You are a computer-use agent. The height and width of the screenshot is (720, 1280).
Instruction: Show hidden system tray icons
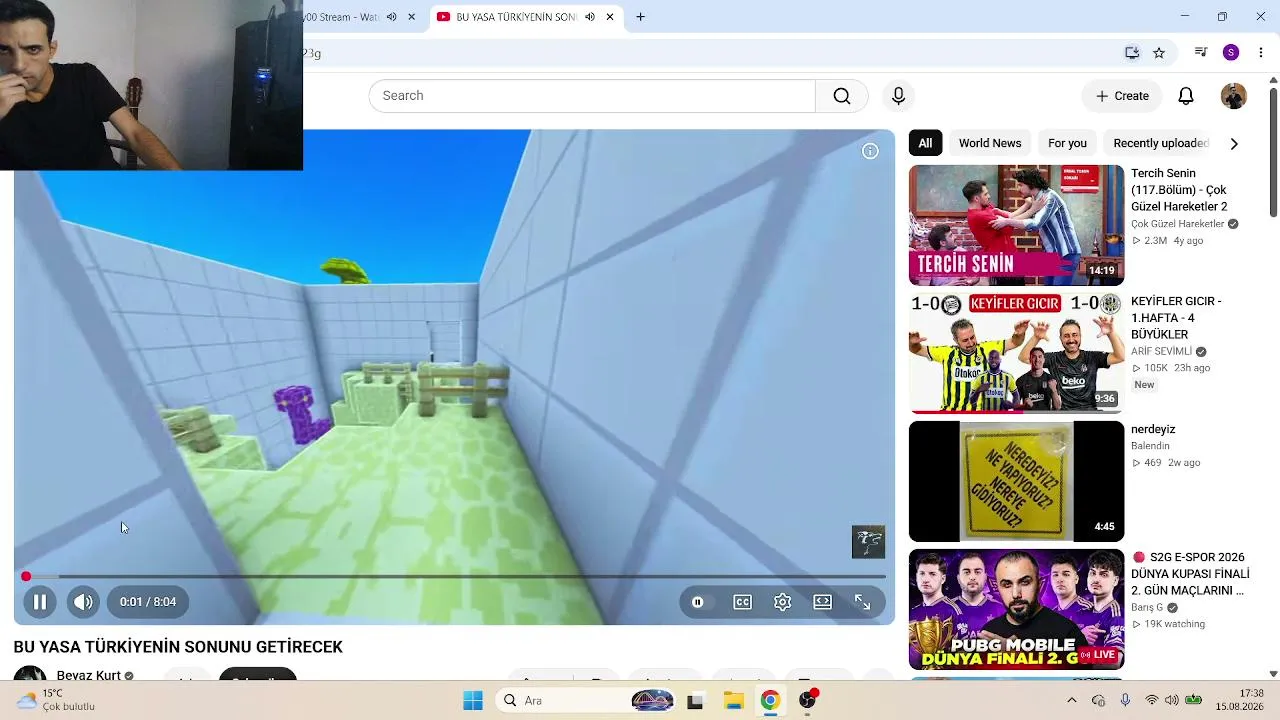click(1072, 701)
